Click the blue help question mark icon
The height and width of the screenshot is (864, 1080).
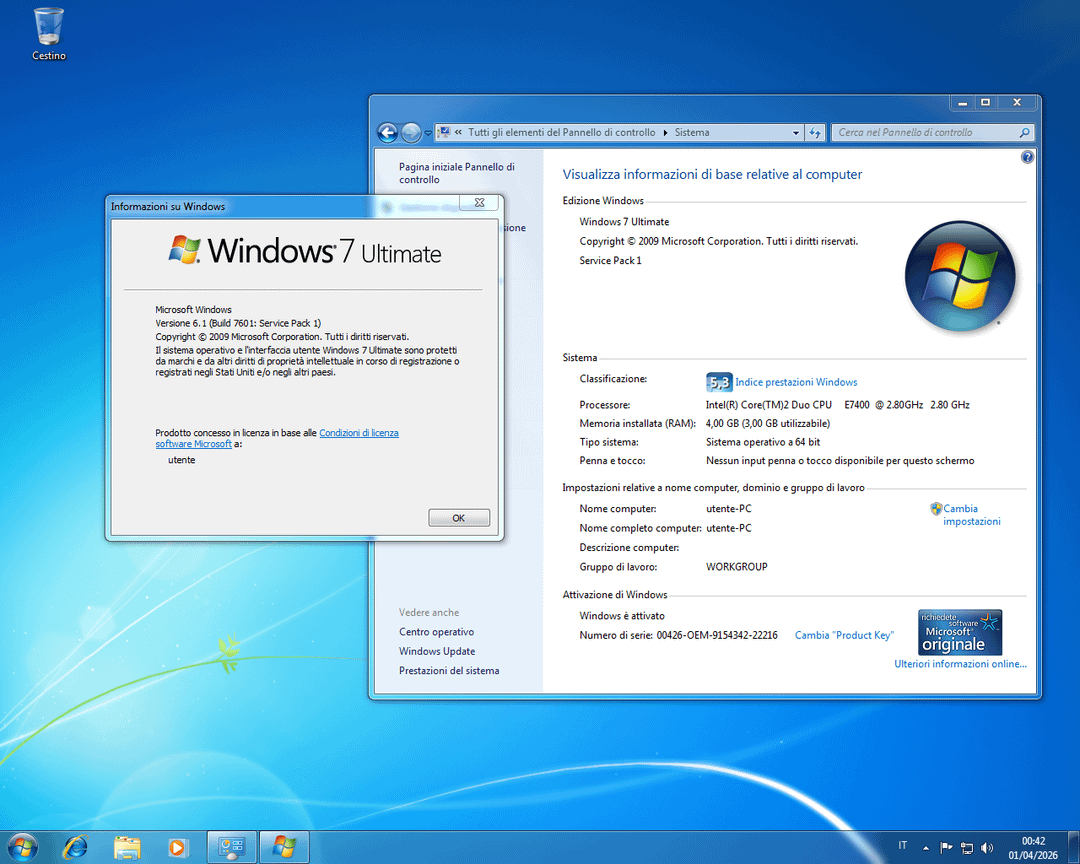point(1027,158)
